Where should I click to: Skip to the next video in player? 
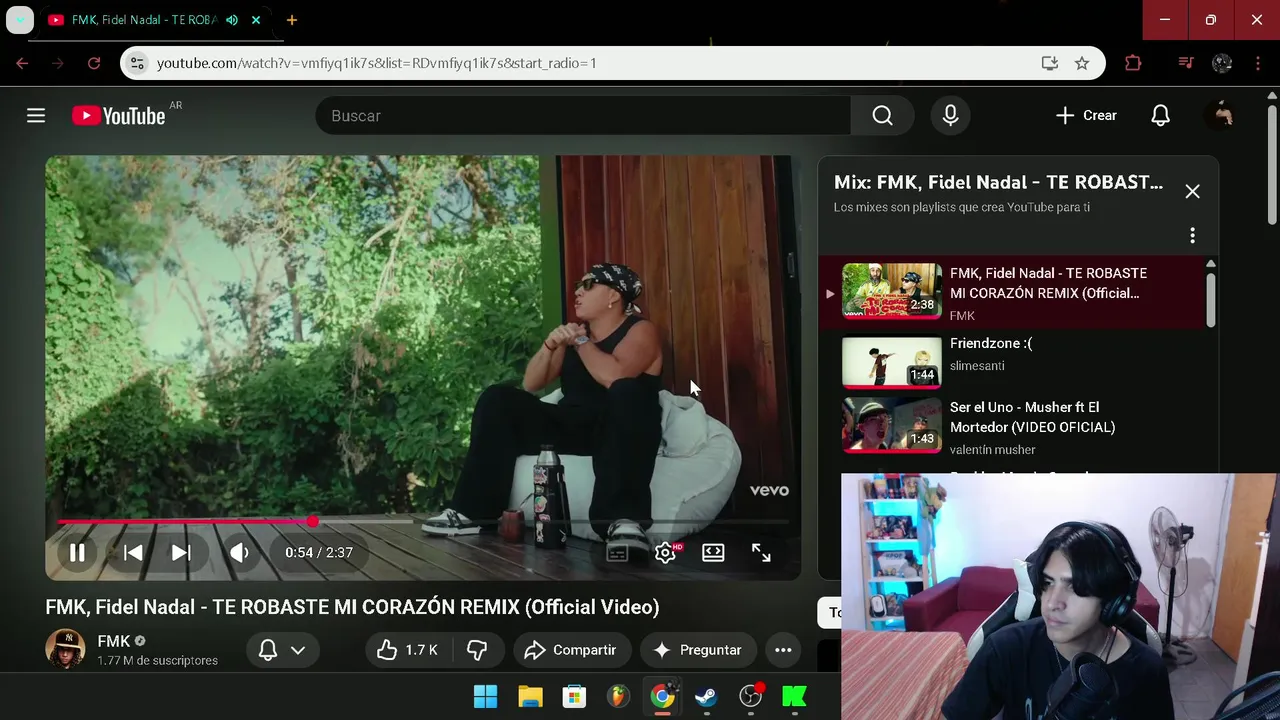coord(181,552)
